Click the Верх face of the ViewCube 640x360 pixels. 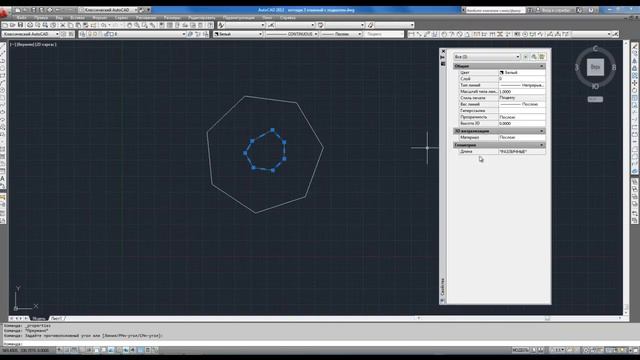(x=595, y=67)
